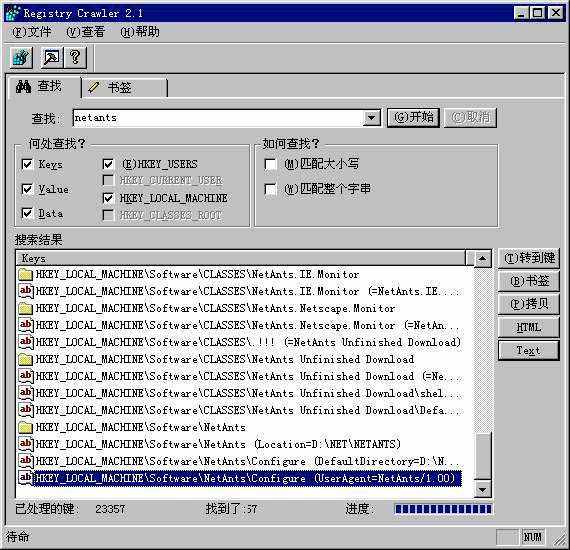570x550 pixels.
Task: Click the results list scroll down arrow
Action: [x=482, y=489]
